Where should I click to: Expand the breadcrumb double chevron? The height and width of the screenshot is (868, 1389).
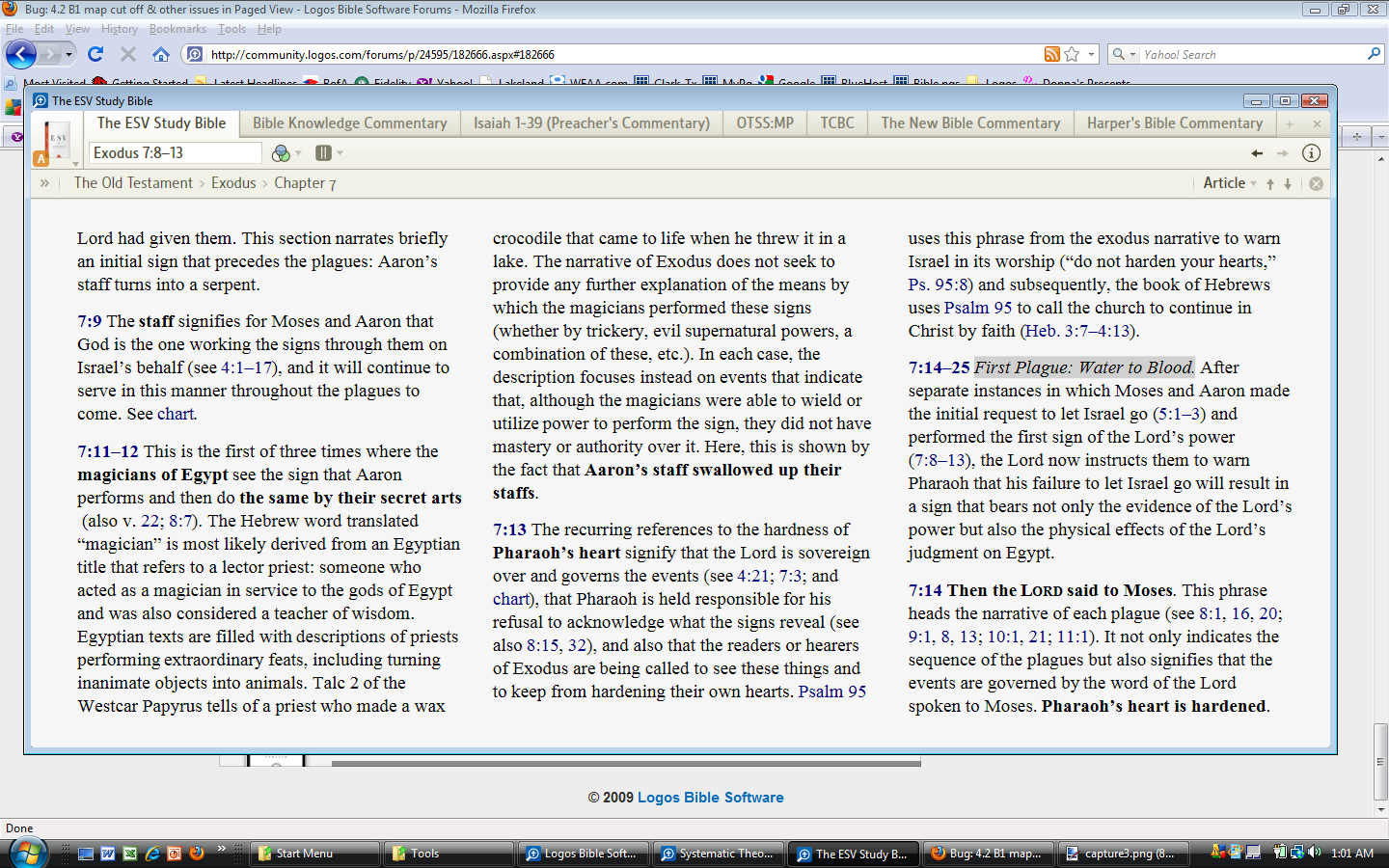pos(44,183)
